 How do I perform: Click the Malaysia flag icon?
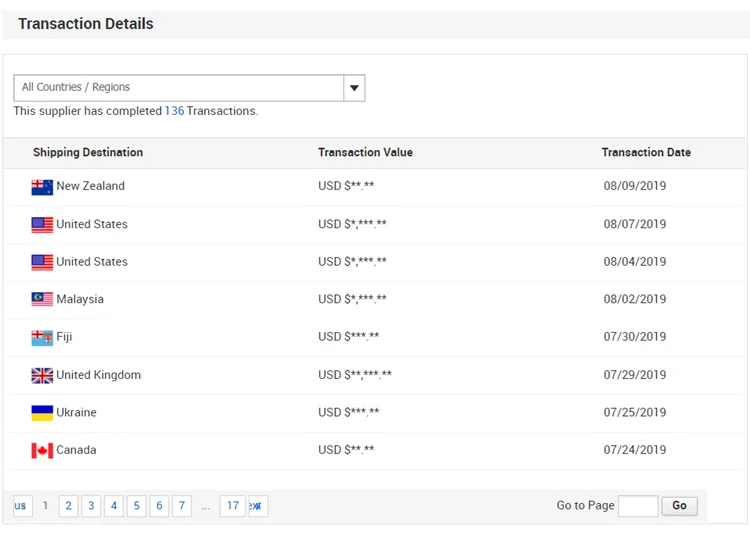(x=42, y=300)
